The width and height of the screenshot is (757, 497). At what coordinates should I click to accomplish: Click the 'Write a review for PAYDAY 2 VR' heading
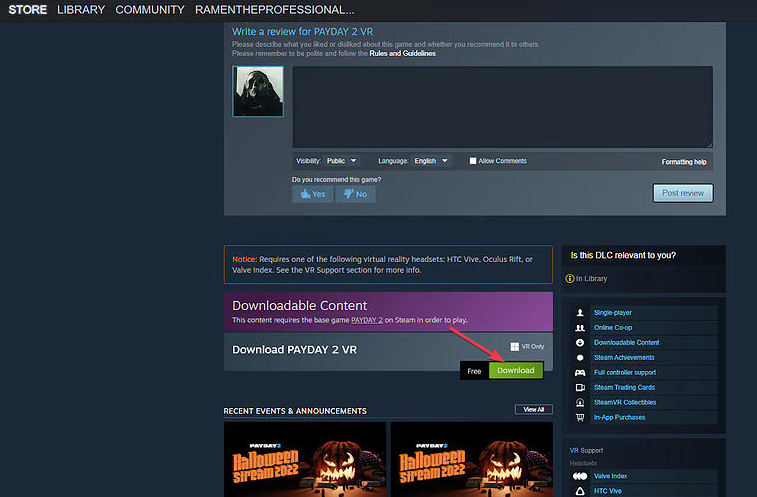click(x=302, y=31)
